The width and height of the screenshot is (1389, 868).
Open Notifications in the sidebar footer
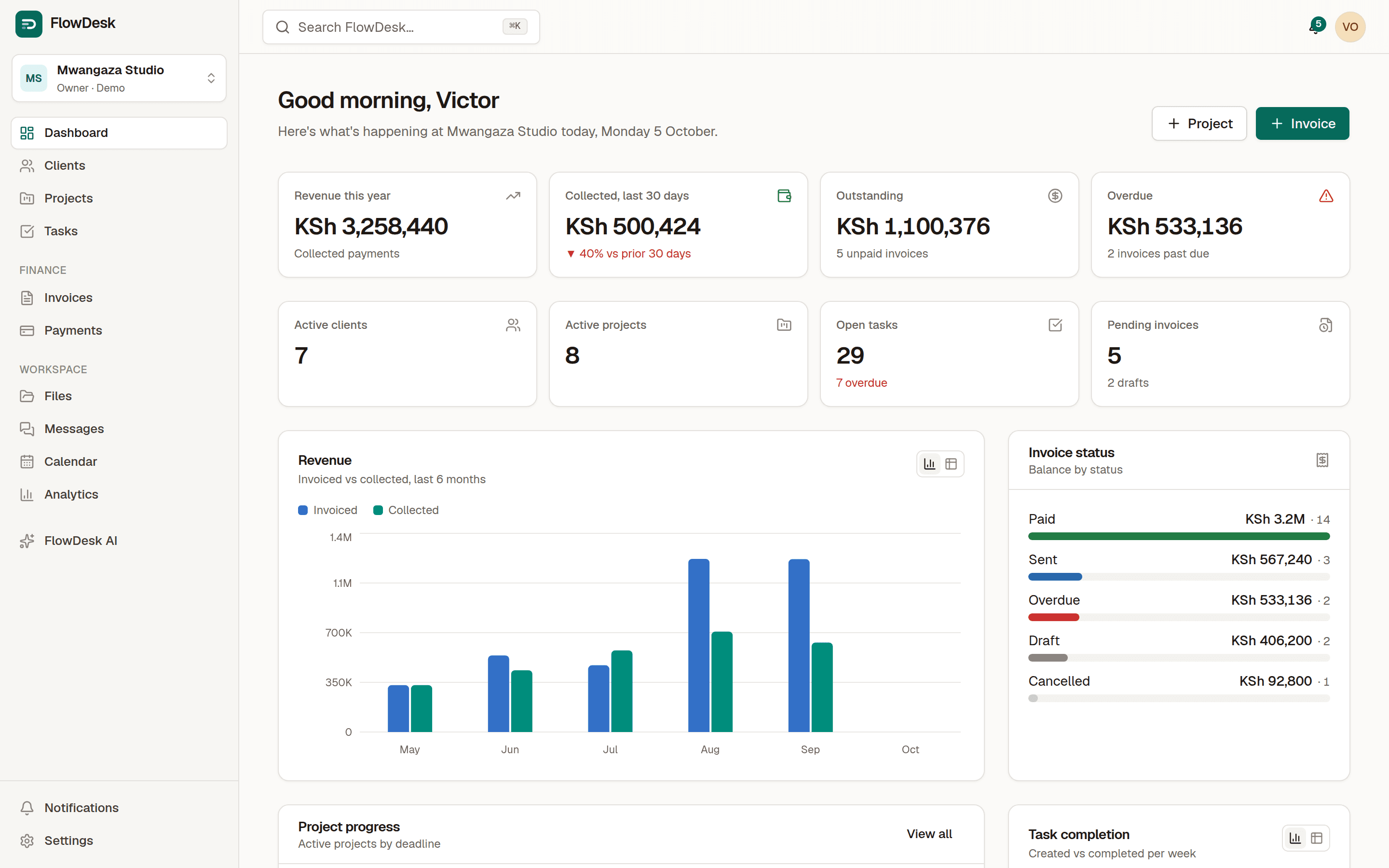(119, 808)
